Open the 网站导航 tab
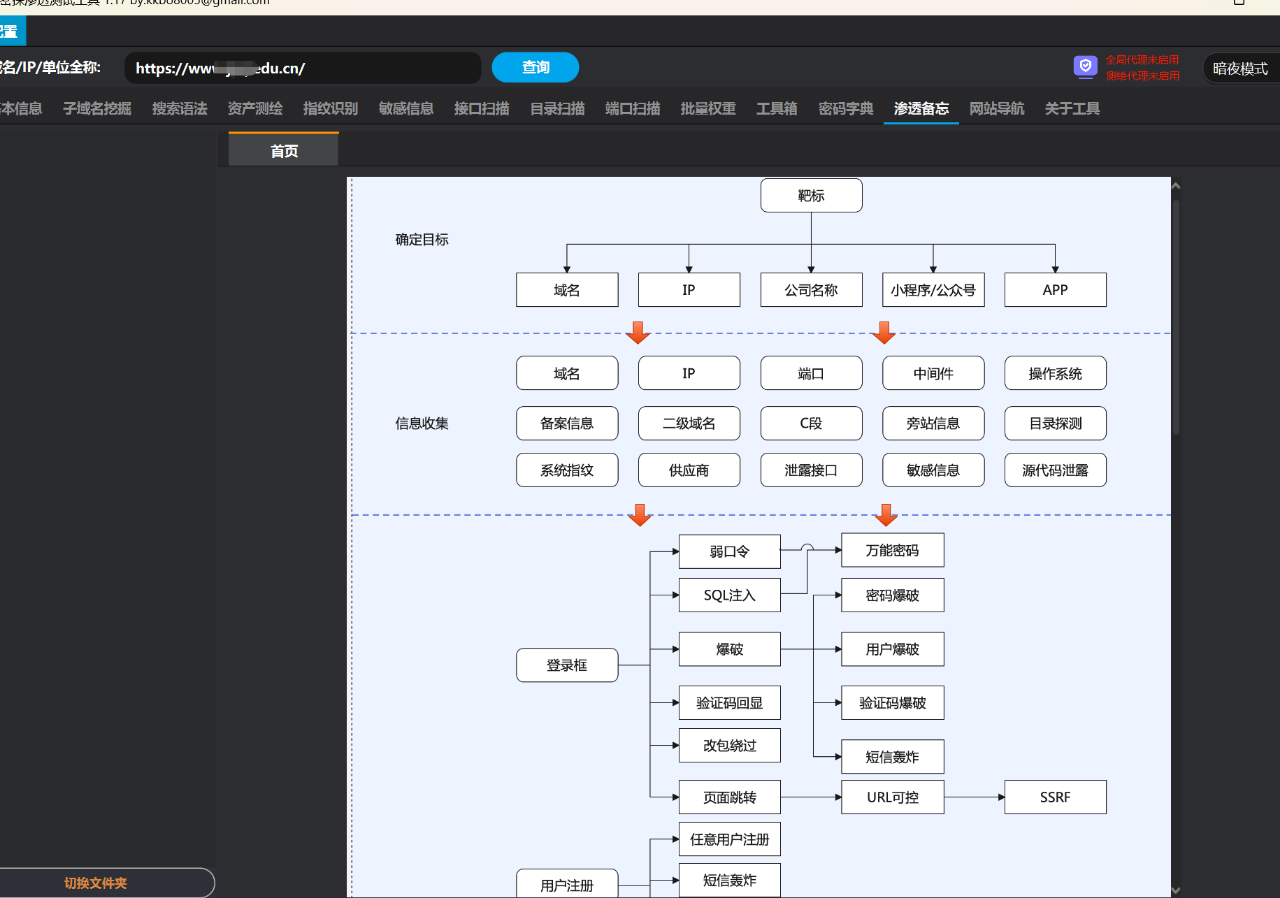The image size is (1280, 898). click(997, 108)
